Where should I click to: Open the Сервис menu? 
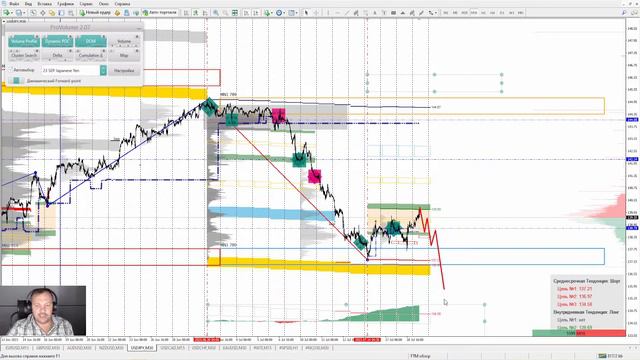pos(86,4)
